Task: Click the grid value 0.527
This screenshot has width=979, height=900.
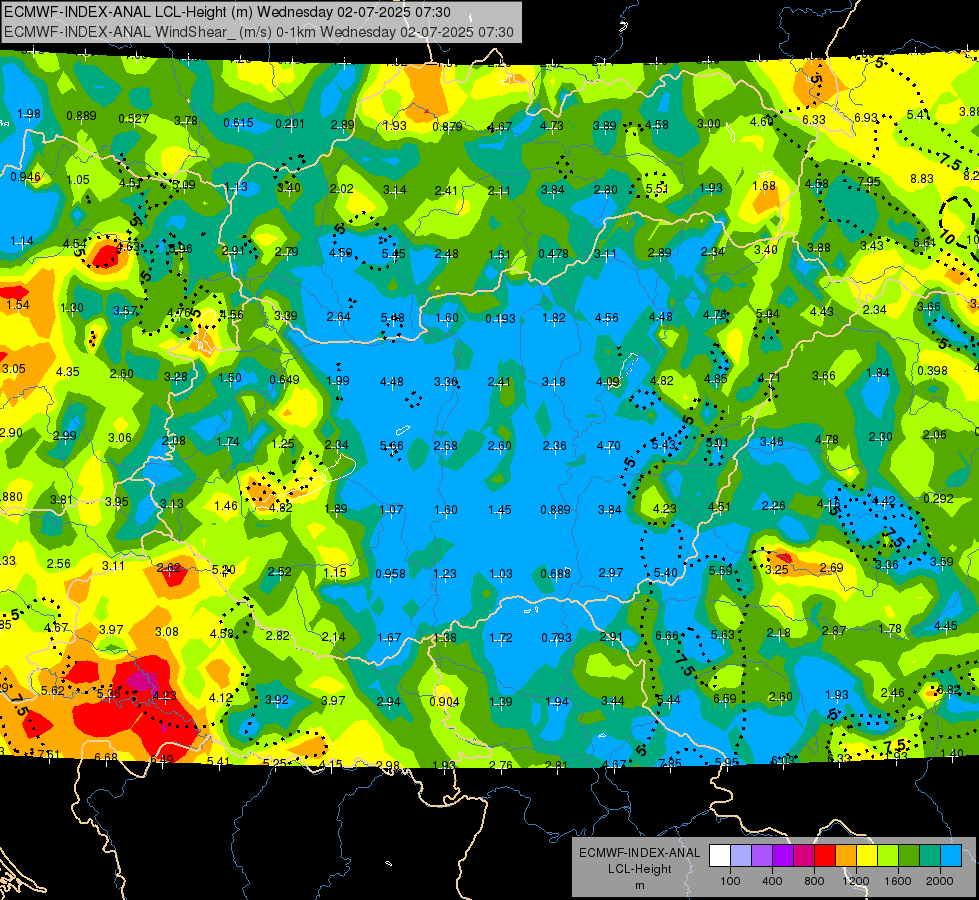Action: [x=134, y=119]
